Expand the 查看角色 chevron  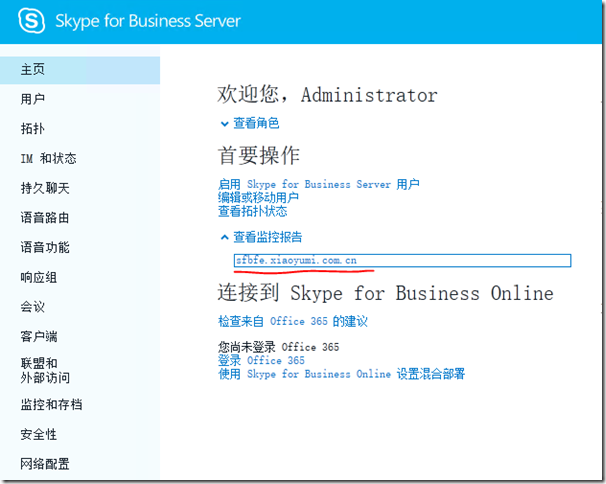pyautogui.click(x=224, y=124)
